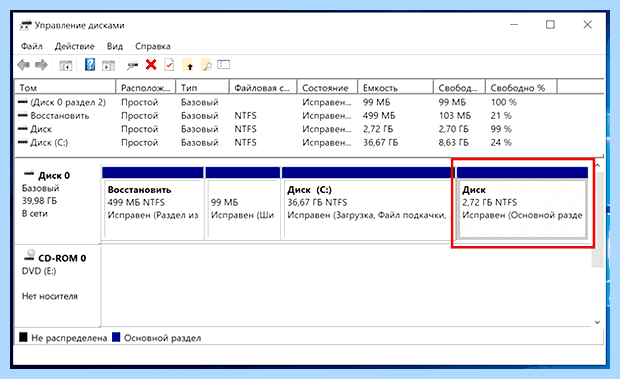The height and width of the screenshot is (379, 620).
Task: Sort by the Файловая с... column header
Action: click(x=263, y=87)
